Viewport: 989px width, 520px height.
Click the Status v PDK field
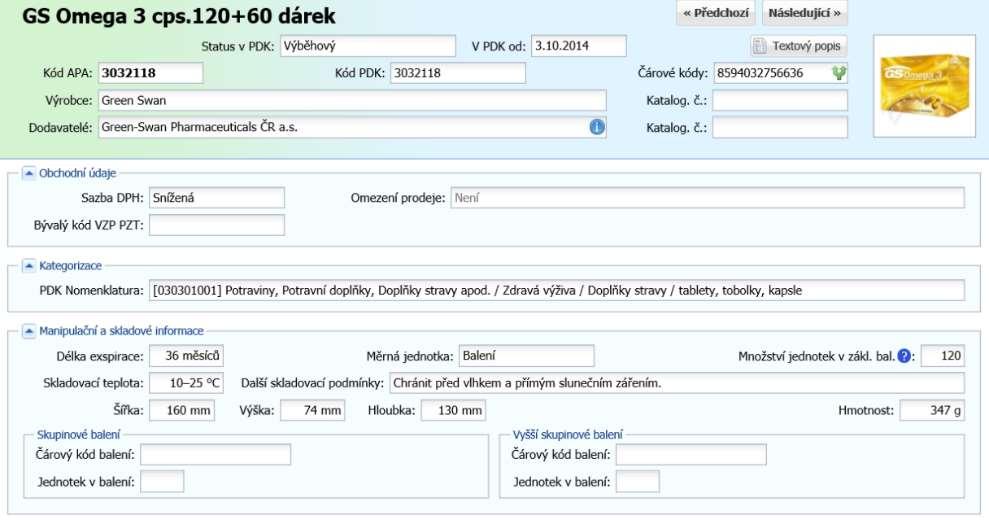(x=368, y=46)
